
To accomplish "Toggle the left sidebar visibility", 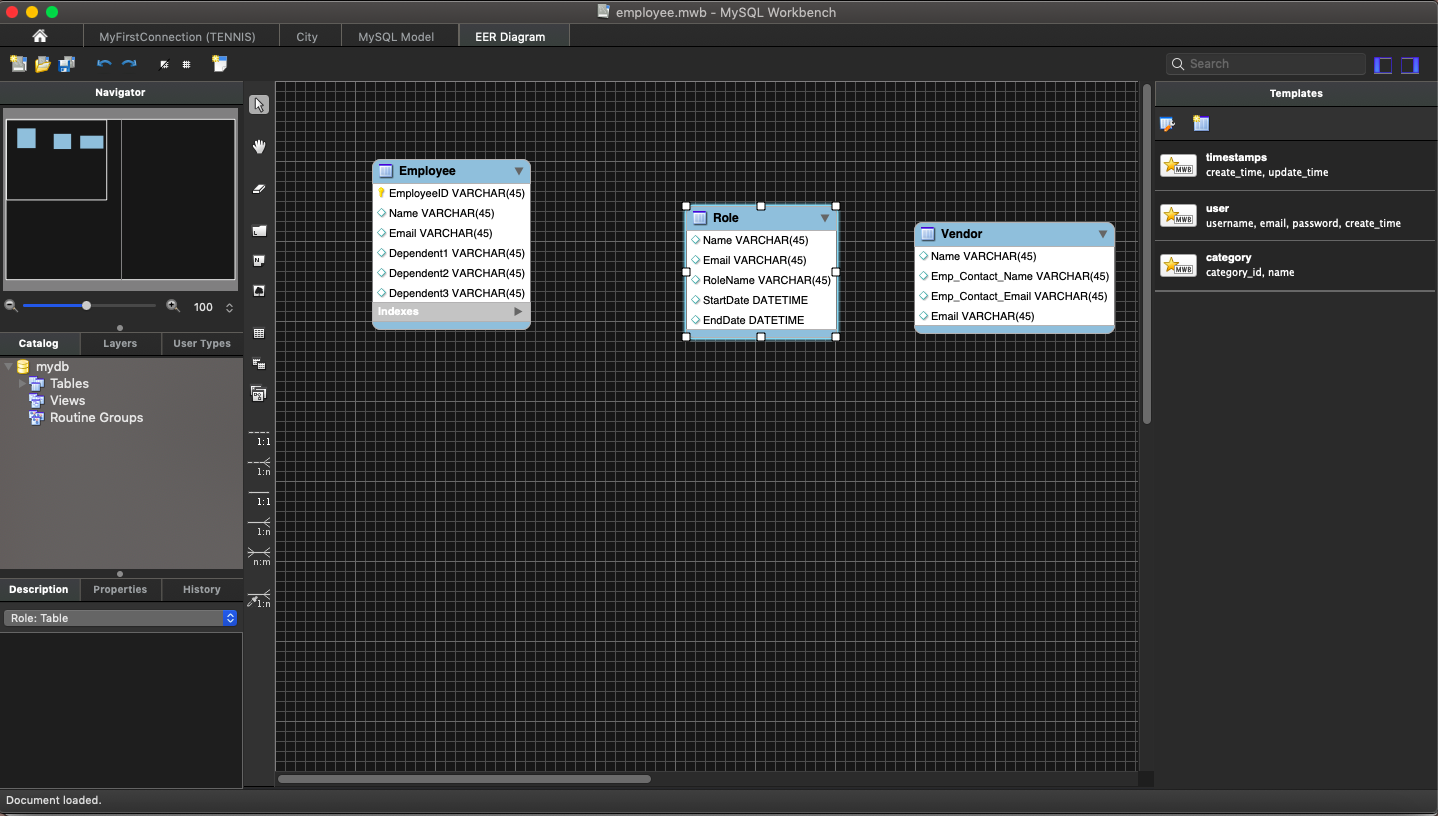I will (x=1384, y=65).
